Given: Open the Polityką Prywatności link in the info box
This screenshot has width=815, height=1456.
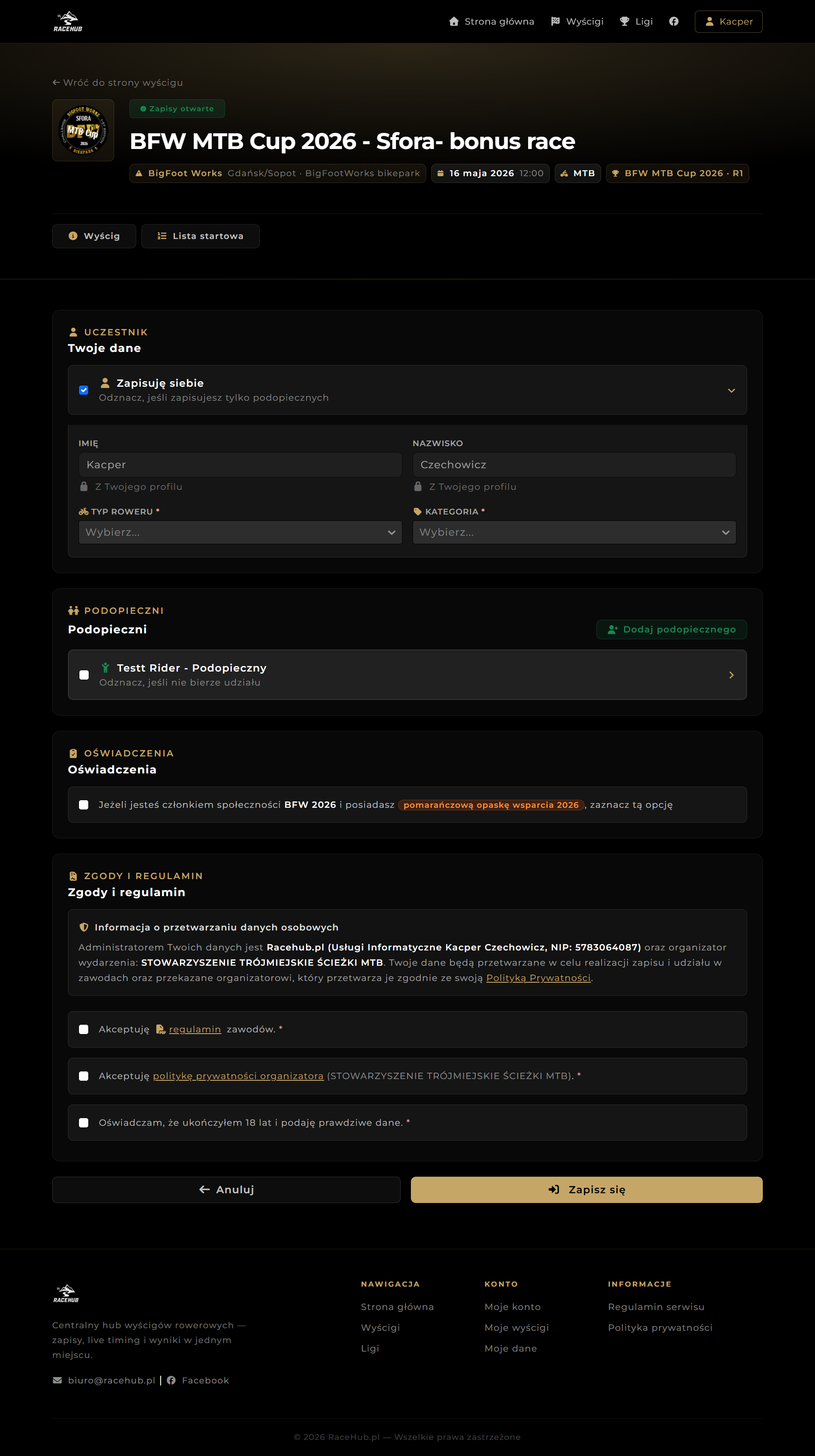Looking at the screenshot, I should (x=539, y=978).
